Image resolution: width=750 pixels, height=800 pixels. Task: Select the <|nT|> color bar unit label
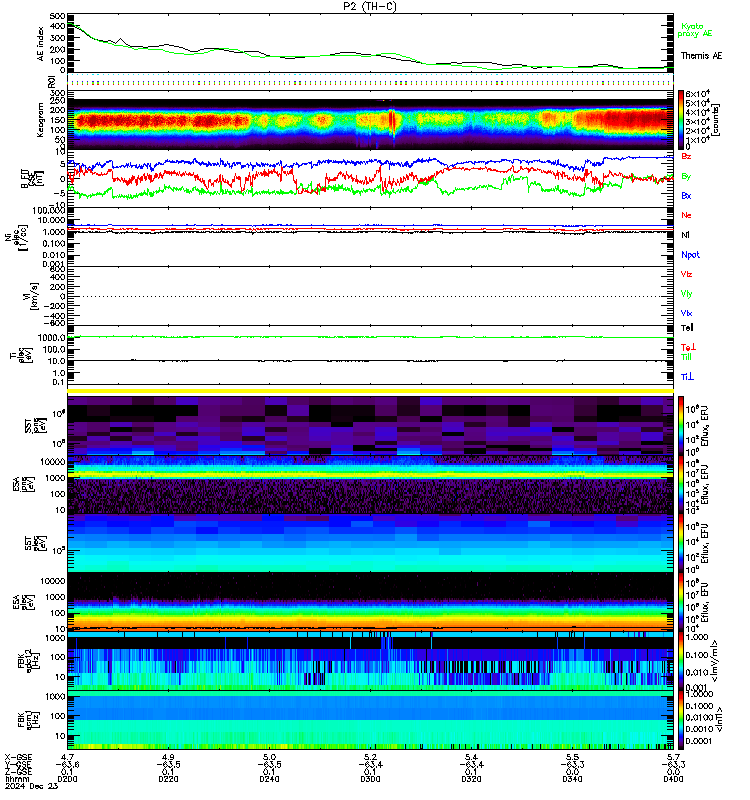(718, 719)
